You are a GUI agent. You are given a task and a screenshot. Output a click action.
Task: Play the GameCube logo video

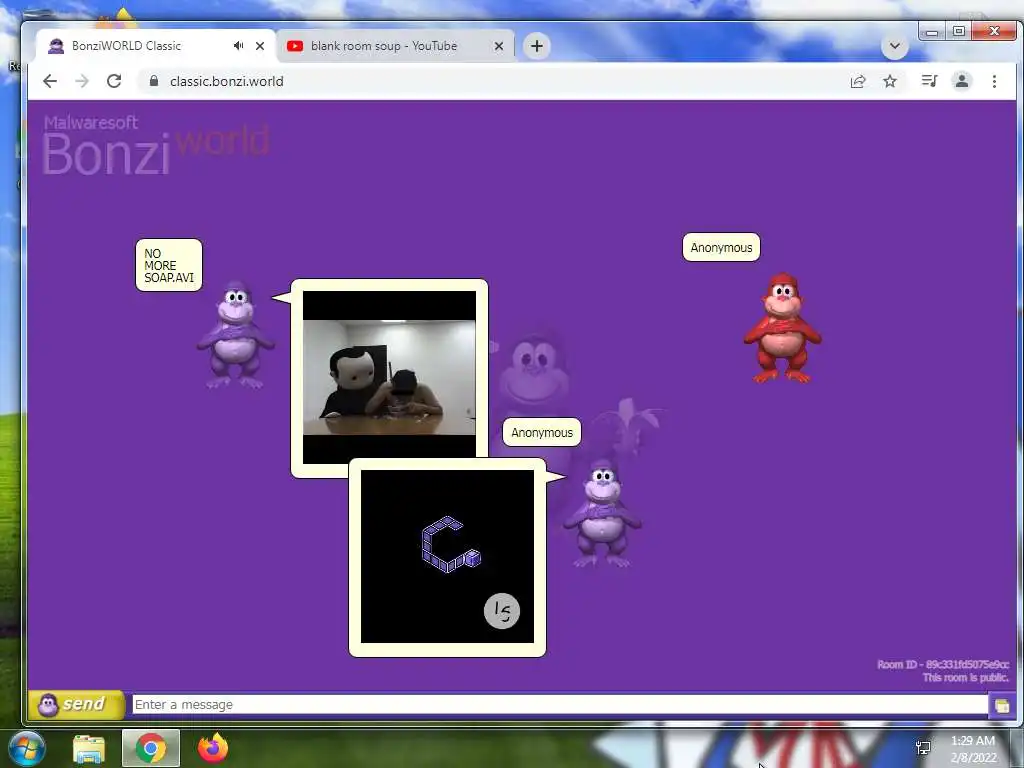(x=447, y=556)
